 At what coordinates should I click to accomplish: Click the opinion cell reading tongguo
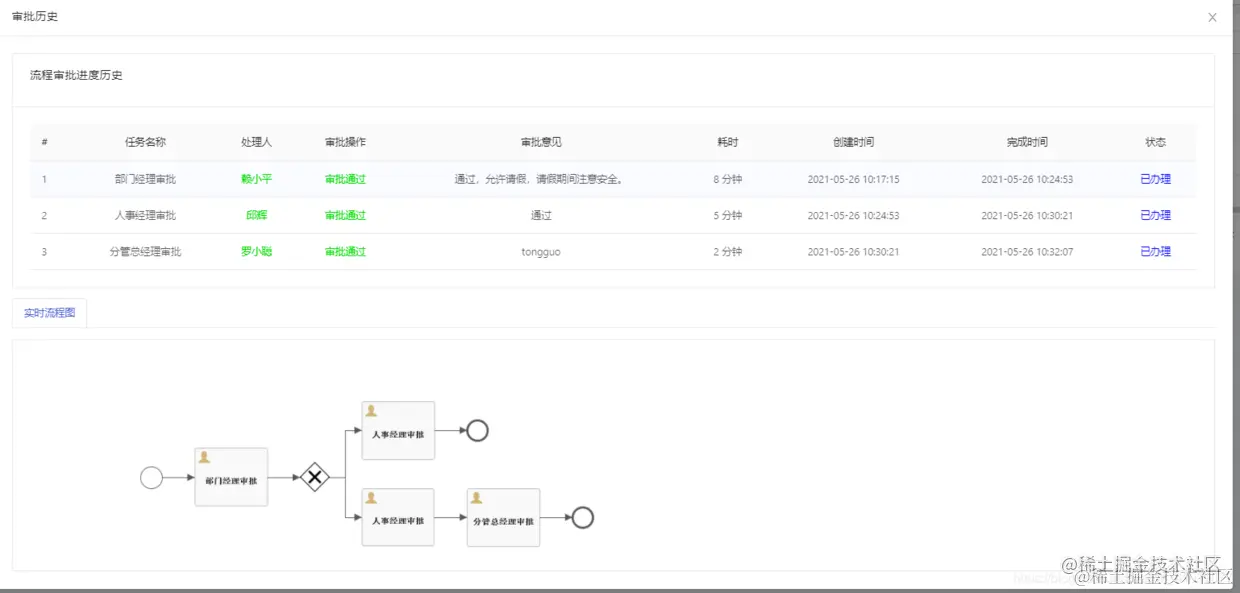click(541, 252)
